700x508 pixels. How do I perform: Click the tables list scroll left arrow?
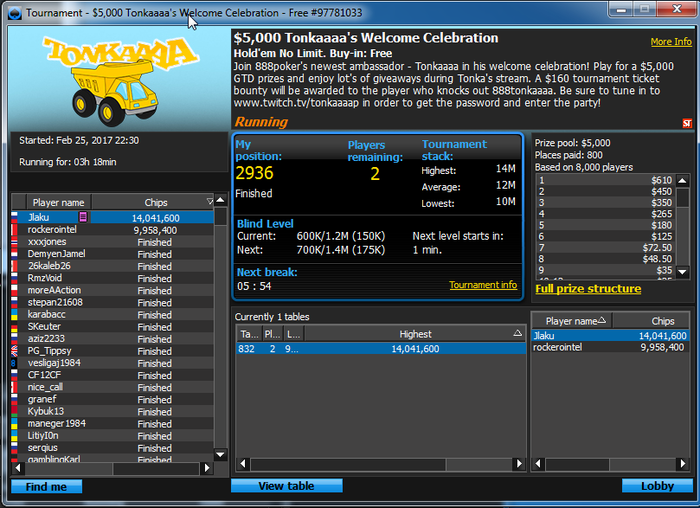click(x=242, y=464)
